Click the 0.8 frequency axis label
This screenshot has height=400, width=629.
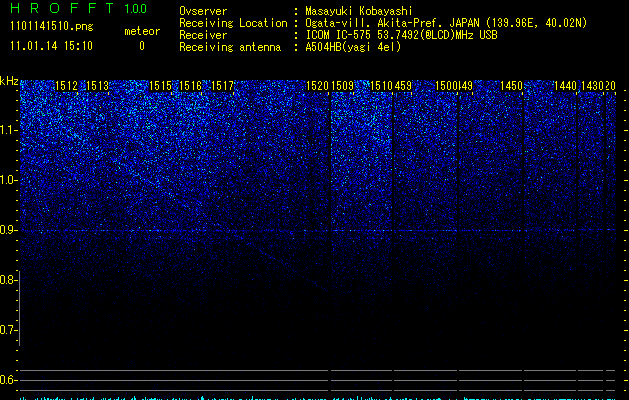coord(8,280)
